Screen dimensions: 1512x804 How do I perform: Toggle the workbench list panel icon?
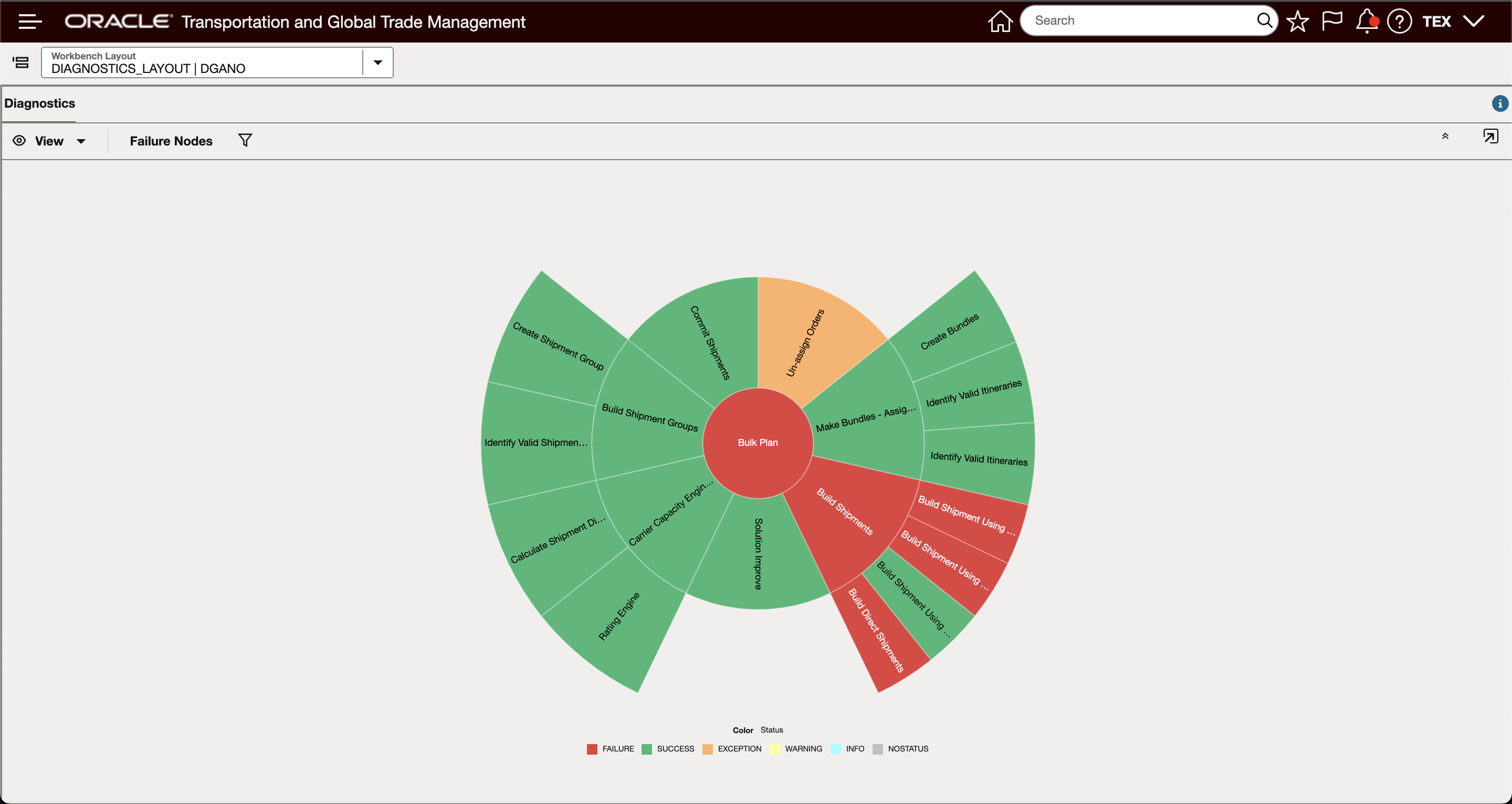tap(20, 62)
